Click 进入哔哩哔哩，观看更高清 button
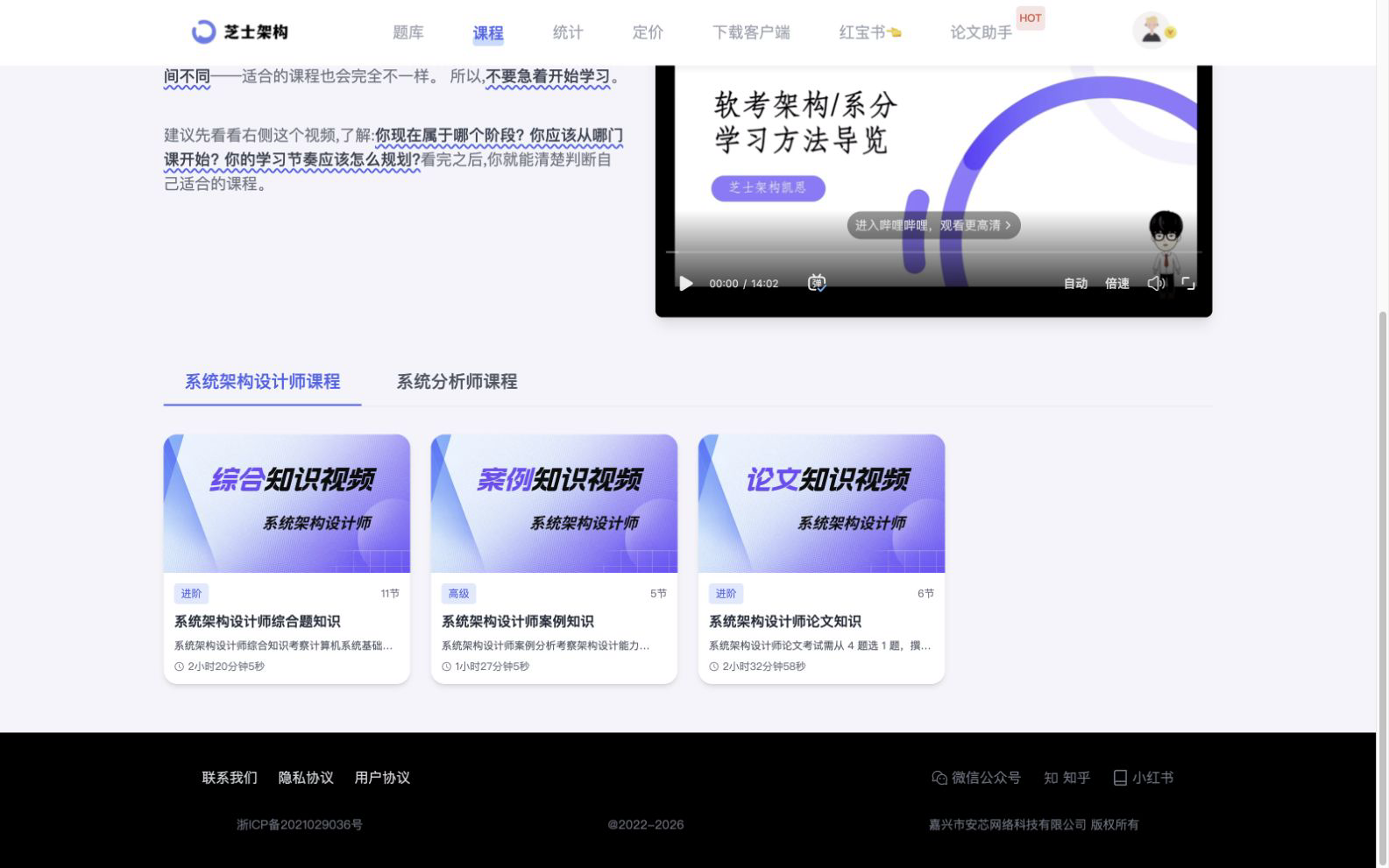1389x868 pixels. [933, 225]
